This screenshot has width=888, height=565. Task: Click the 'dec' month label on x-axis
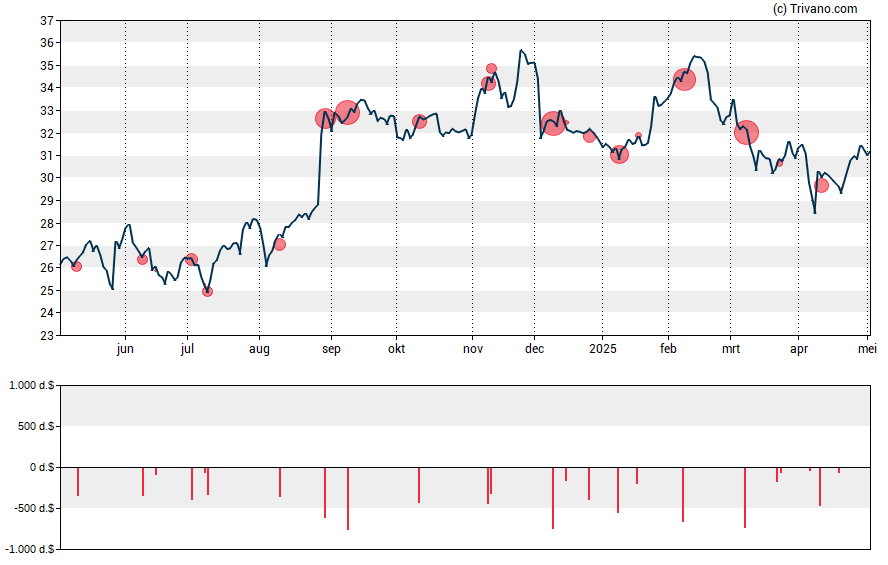click(x=535, y=348)
